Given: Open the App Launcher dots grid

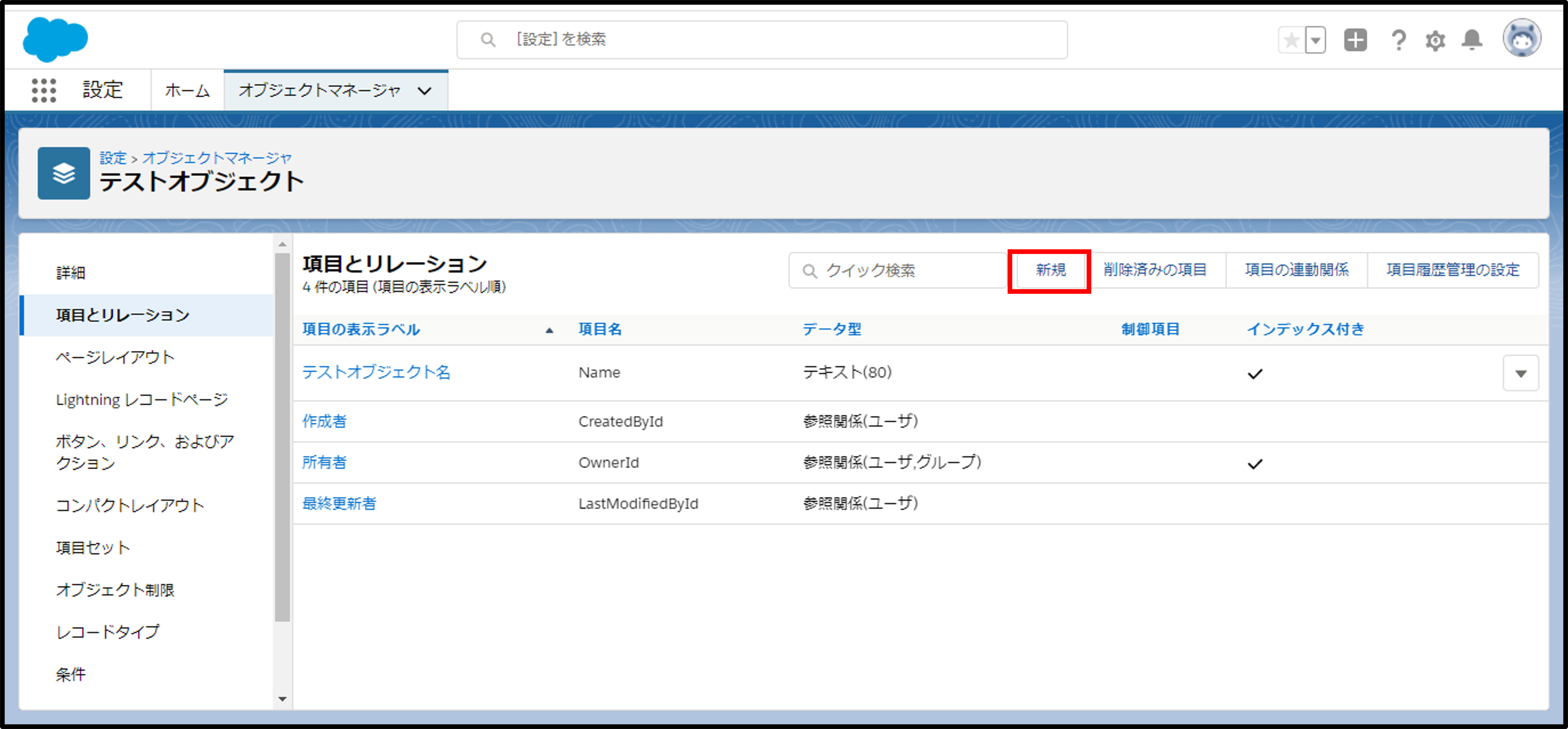Looking at the screenshot, I should [44, 90].
